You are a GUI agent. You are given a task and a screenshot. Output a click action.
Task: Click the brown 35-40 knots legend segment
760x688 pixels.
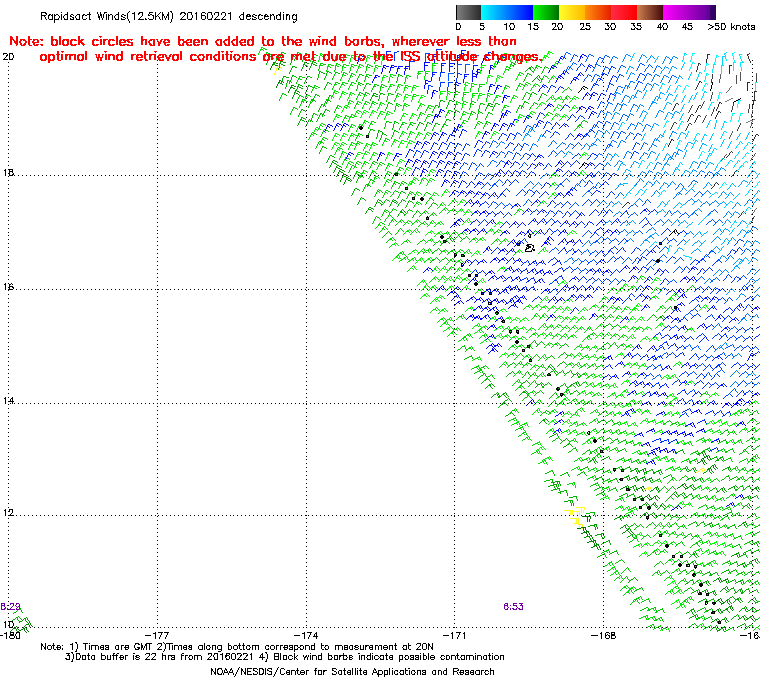(x=650, y=12)
